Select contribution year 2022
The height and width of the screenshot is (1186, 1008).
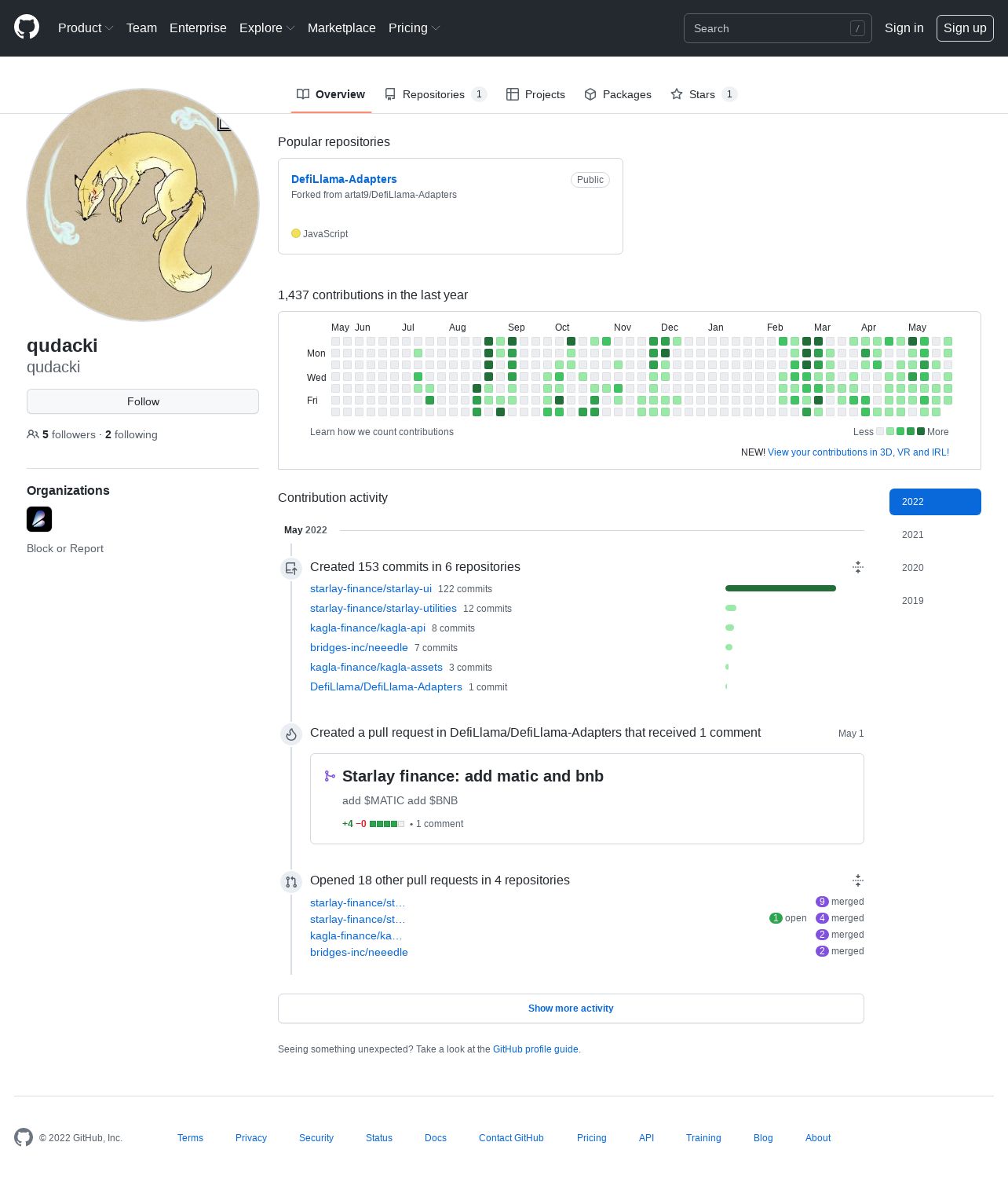coord(935,502)
